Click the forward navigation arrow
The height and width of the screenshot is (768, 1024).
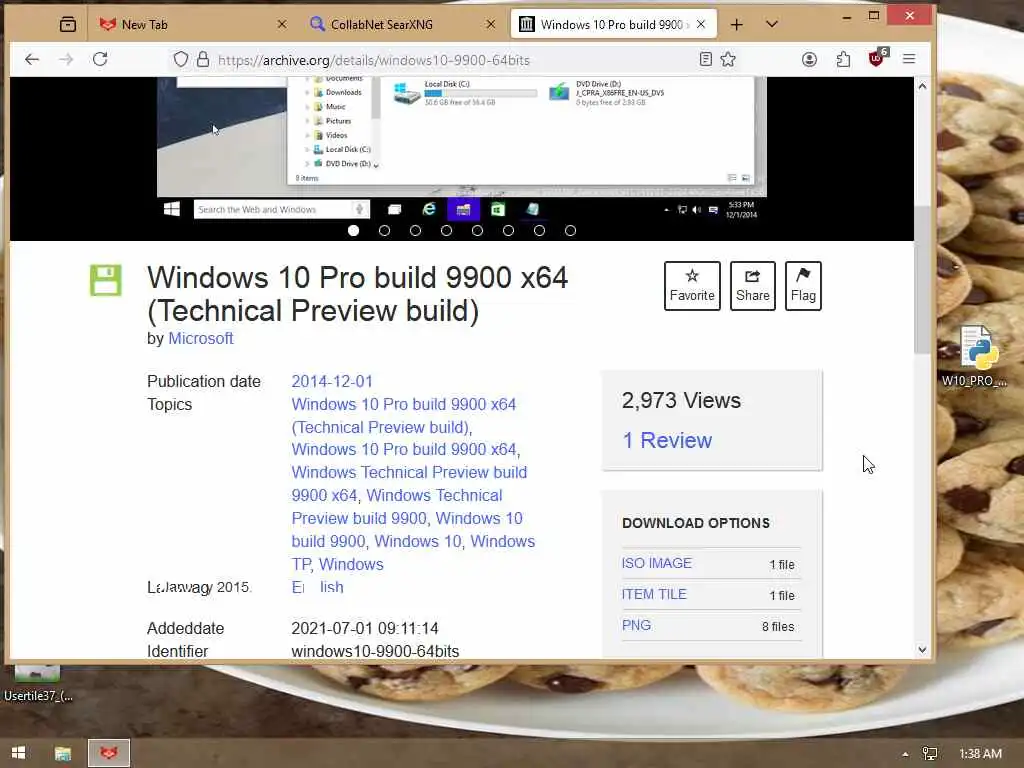66,59
